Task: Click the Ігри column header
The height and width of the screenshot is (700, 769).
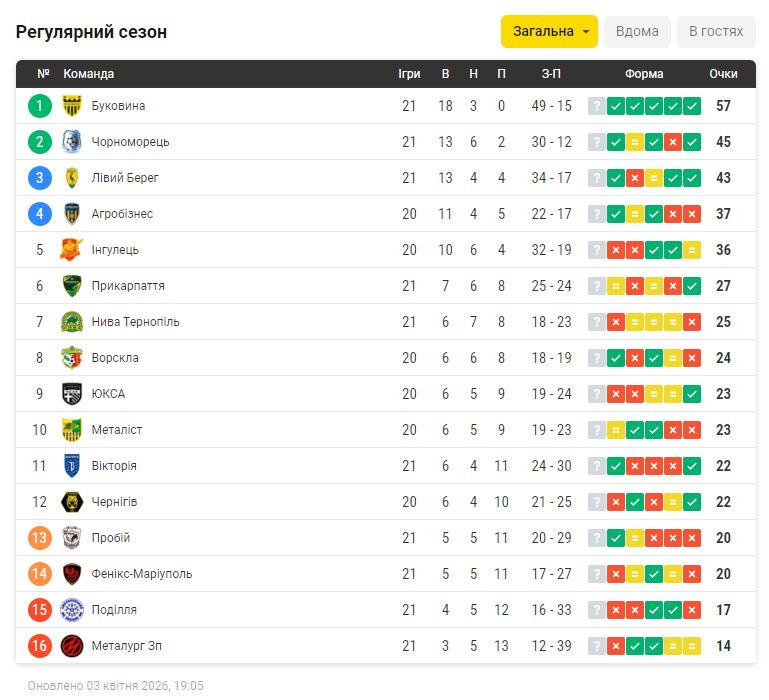Action: tap(409, 74)
